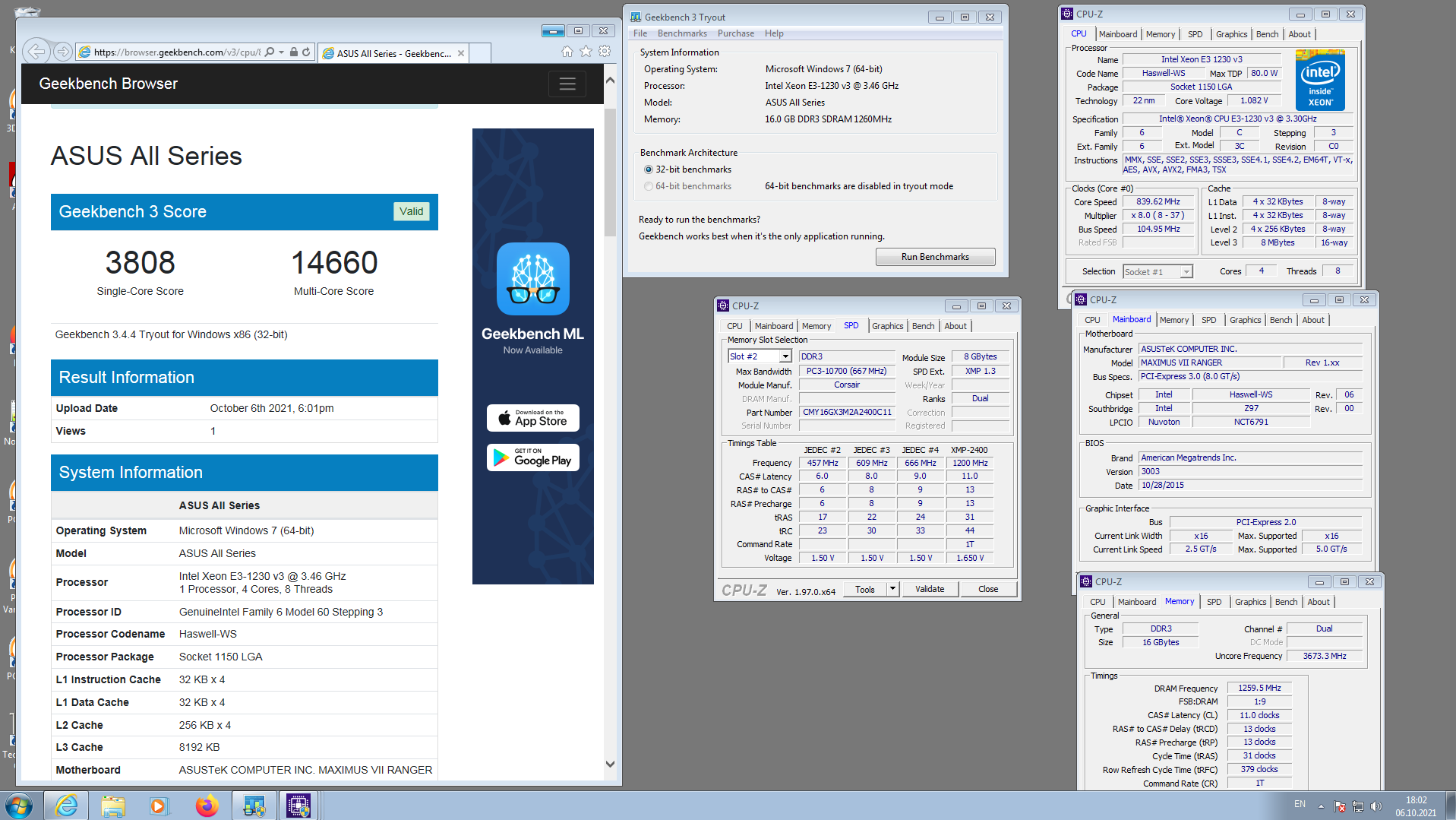Switch to About tab in Mainboard CPU-Z window

pyautogui.click(x=1313, y=320)
